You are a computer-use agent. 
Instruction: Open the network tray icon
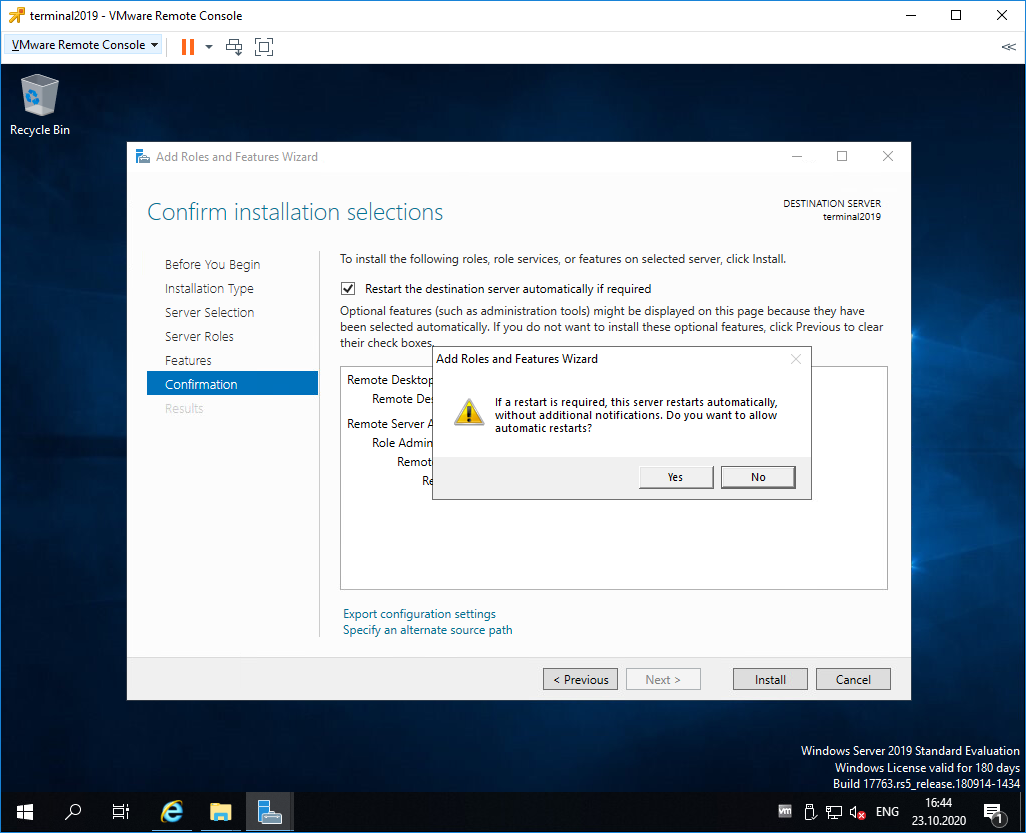(834, 813)
